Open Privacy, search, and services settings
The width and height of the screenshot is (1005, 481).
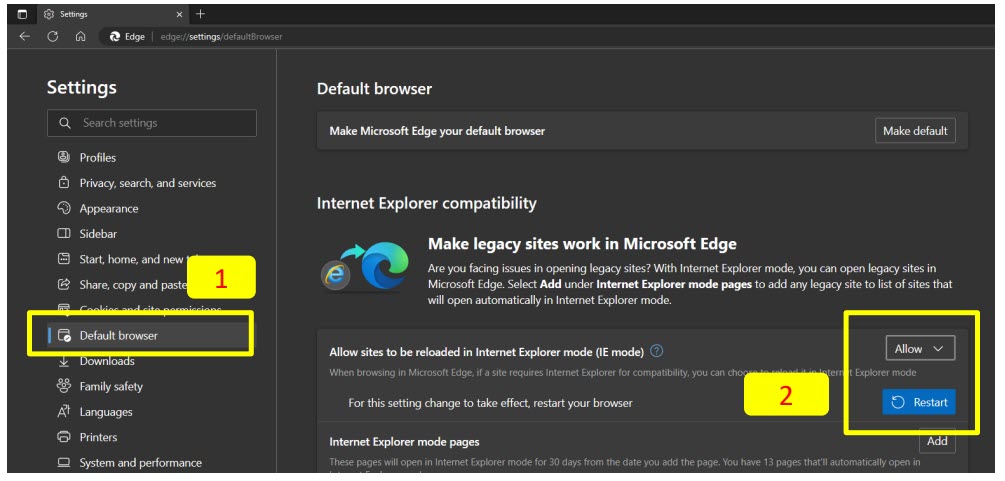tap(147, 183)
